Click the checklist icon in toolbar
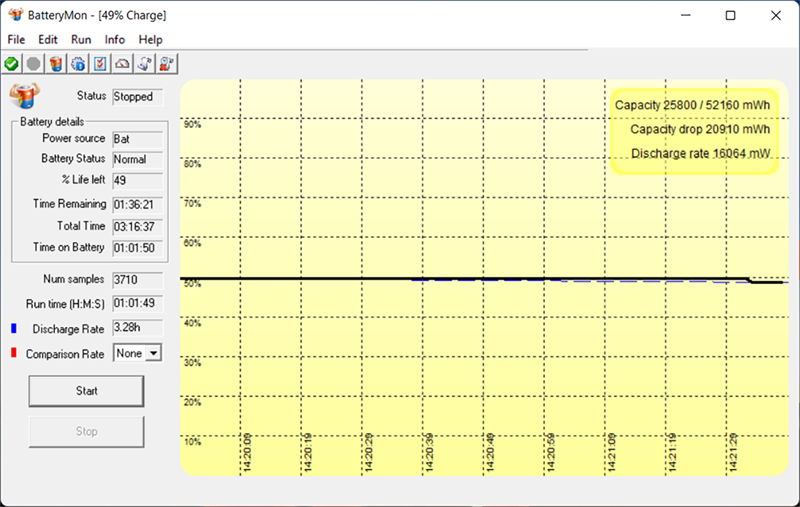 click(100, 63)
